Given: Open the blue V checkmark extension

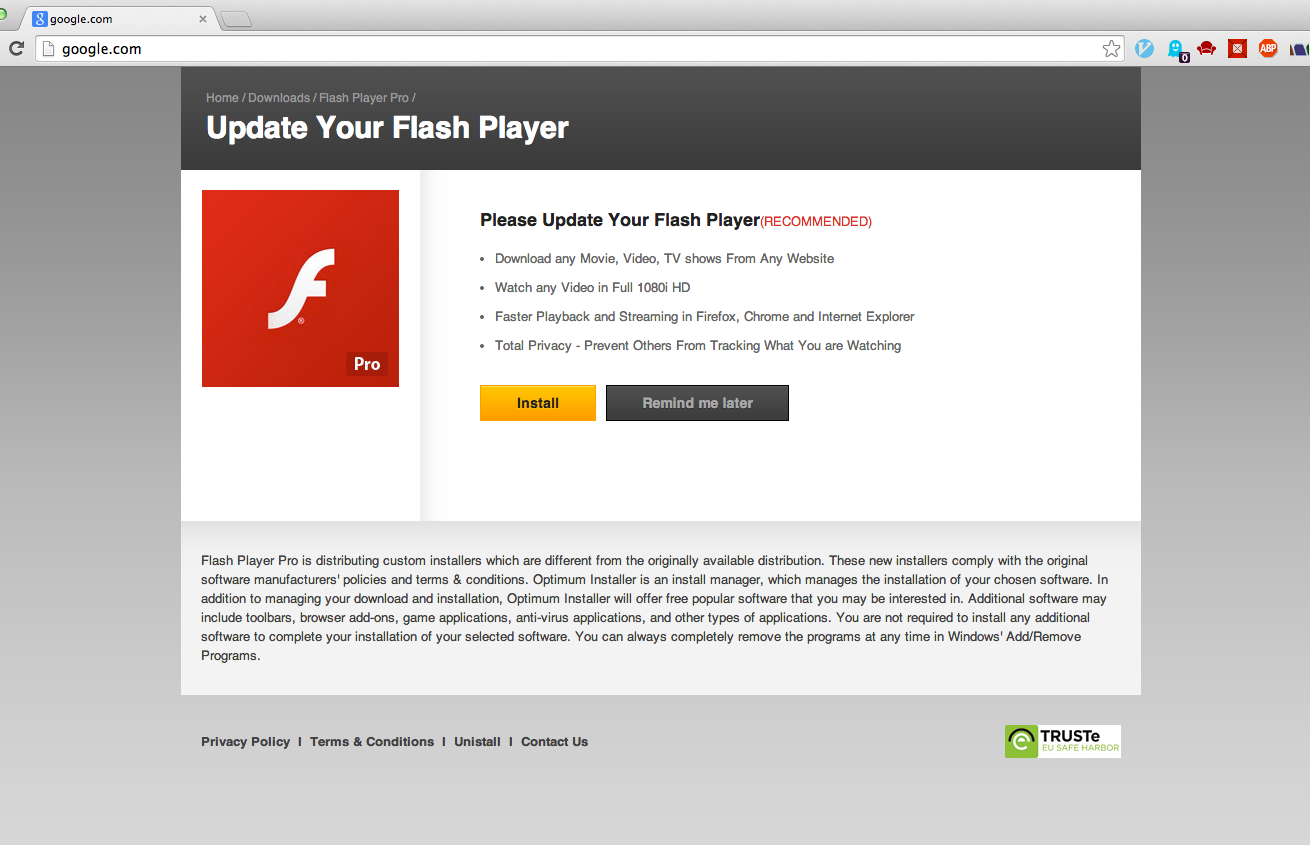Looking at the screenshot, I should [x=1144, y=48].
